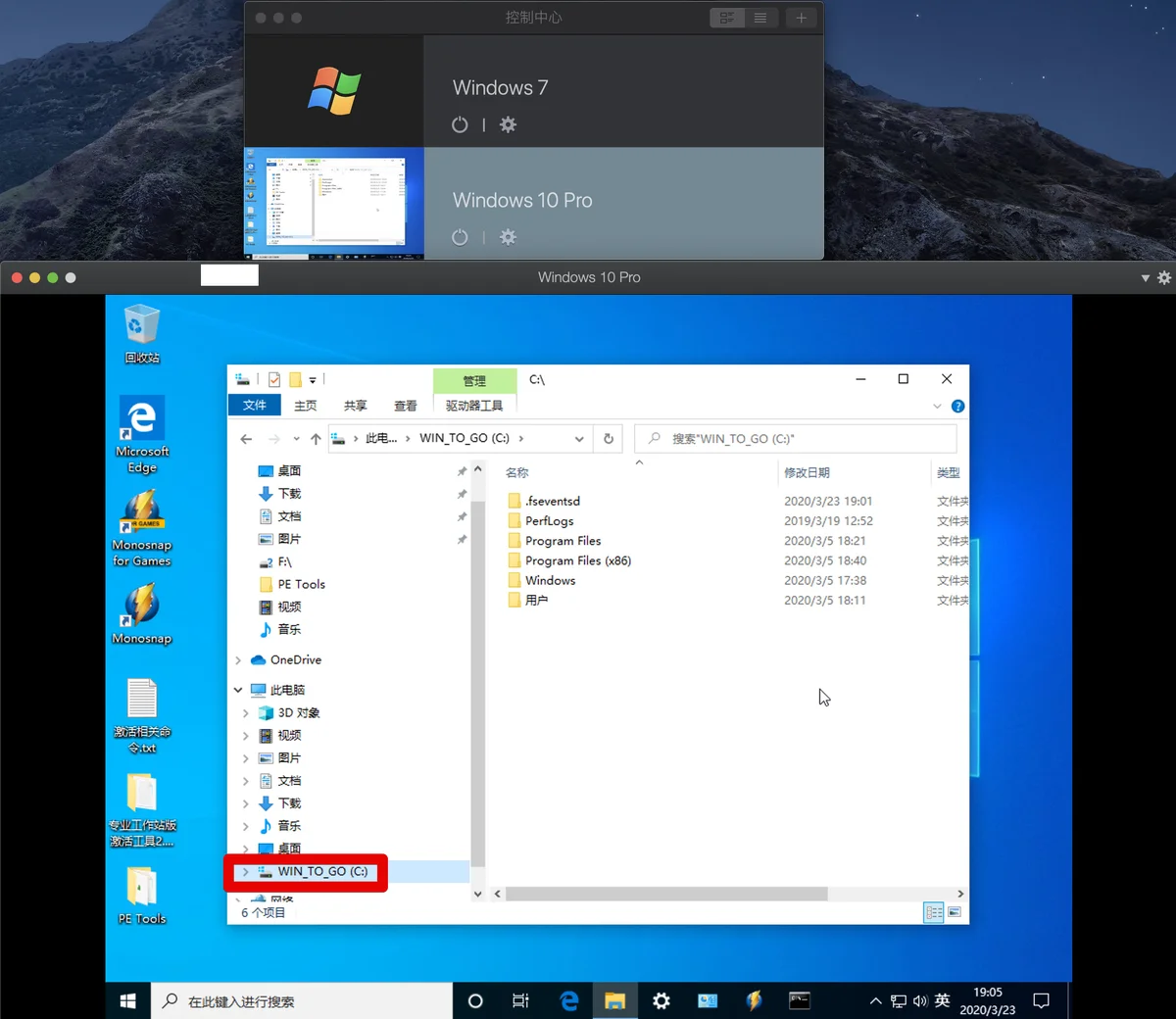Open the address bar history dropdown
This screenshot has width=1176, height=1019.
click(579, 439)
